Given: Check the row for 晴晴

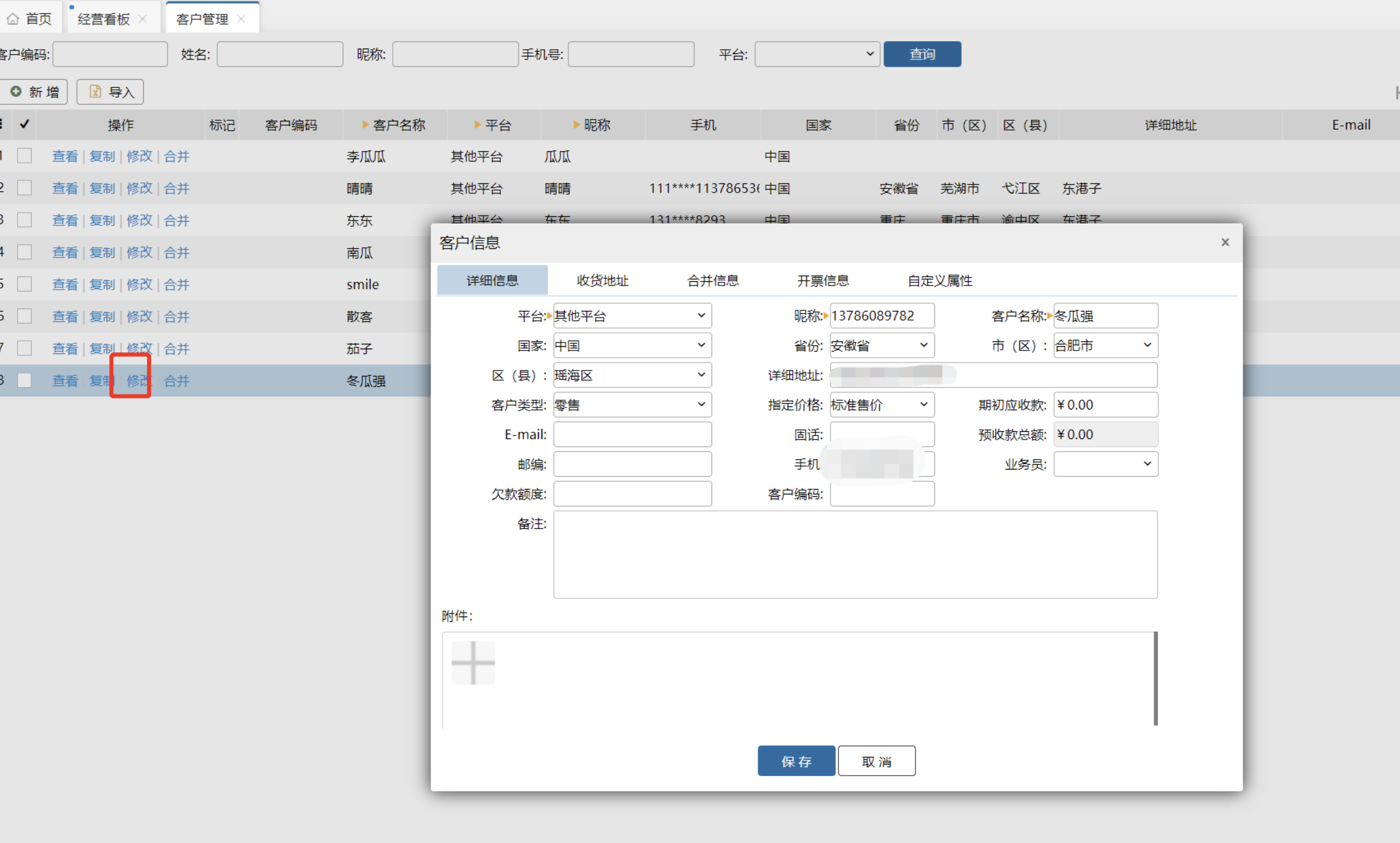Looking at the screenshot, I should (24, 188).
